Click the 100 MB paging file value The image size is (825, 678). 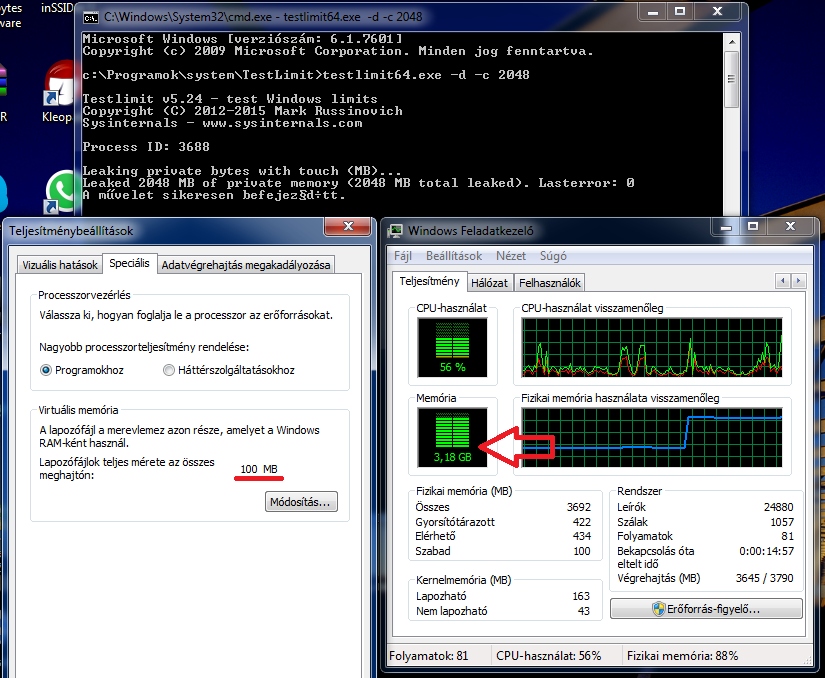(x=259, y=469)
